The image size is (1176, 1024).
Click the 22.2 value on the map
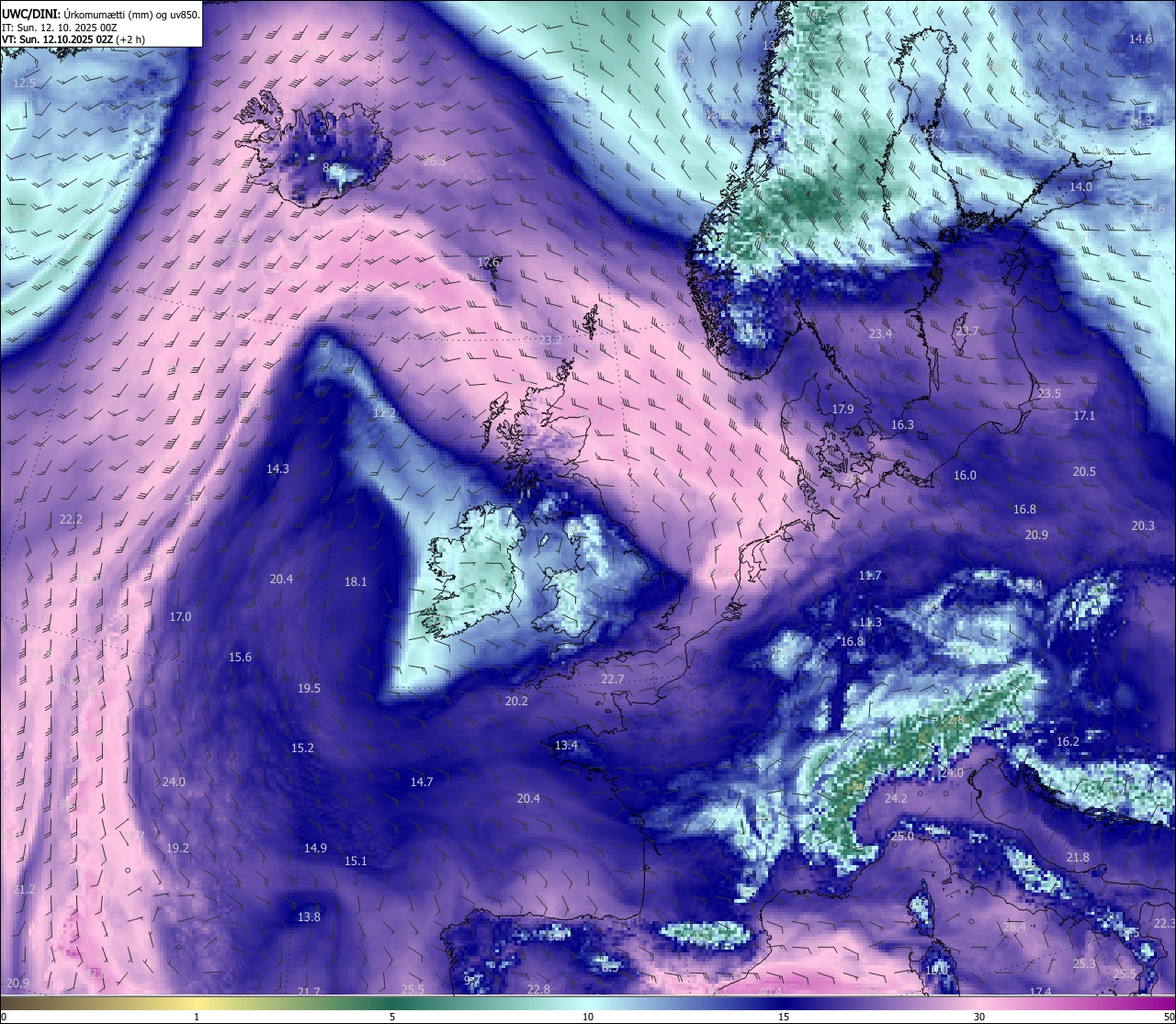coord(71,519)
